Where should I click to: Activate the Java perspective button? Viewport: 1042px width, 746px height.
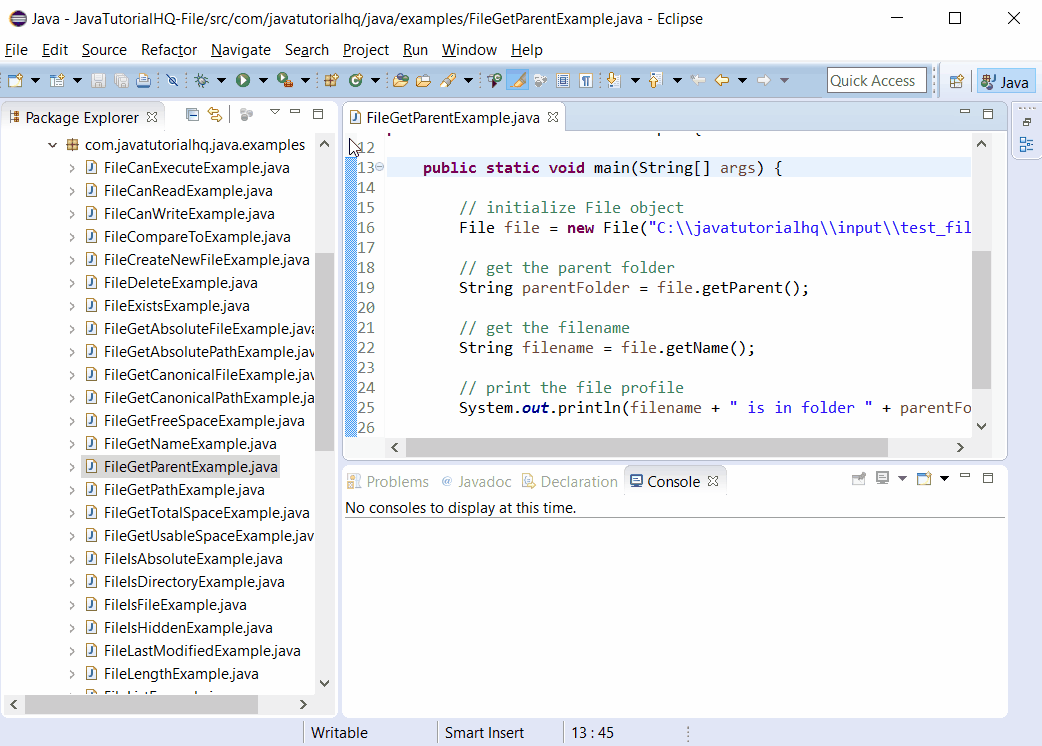pyautogui.click(x=1005, y=81)
